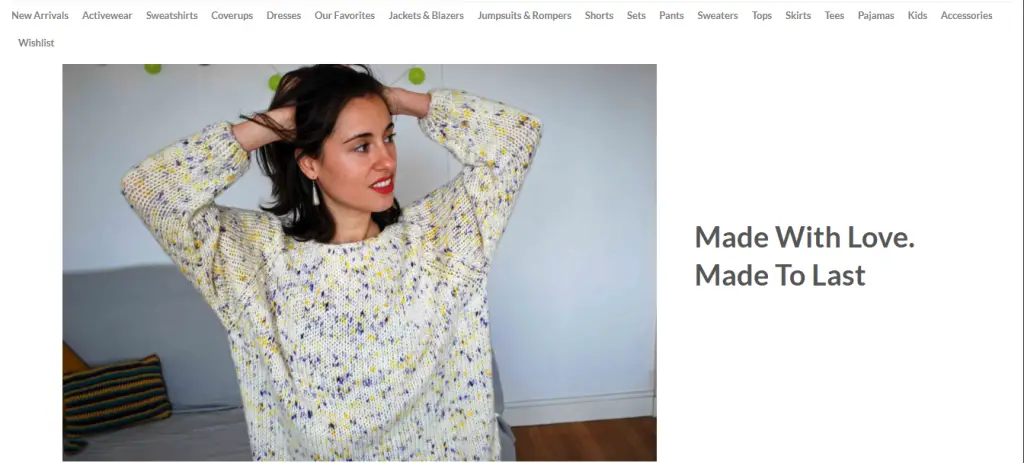Open the Our Favorites page

tap(345, 16)
